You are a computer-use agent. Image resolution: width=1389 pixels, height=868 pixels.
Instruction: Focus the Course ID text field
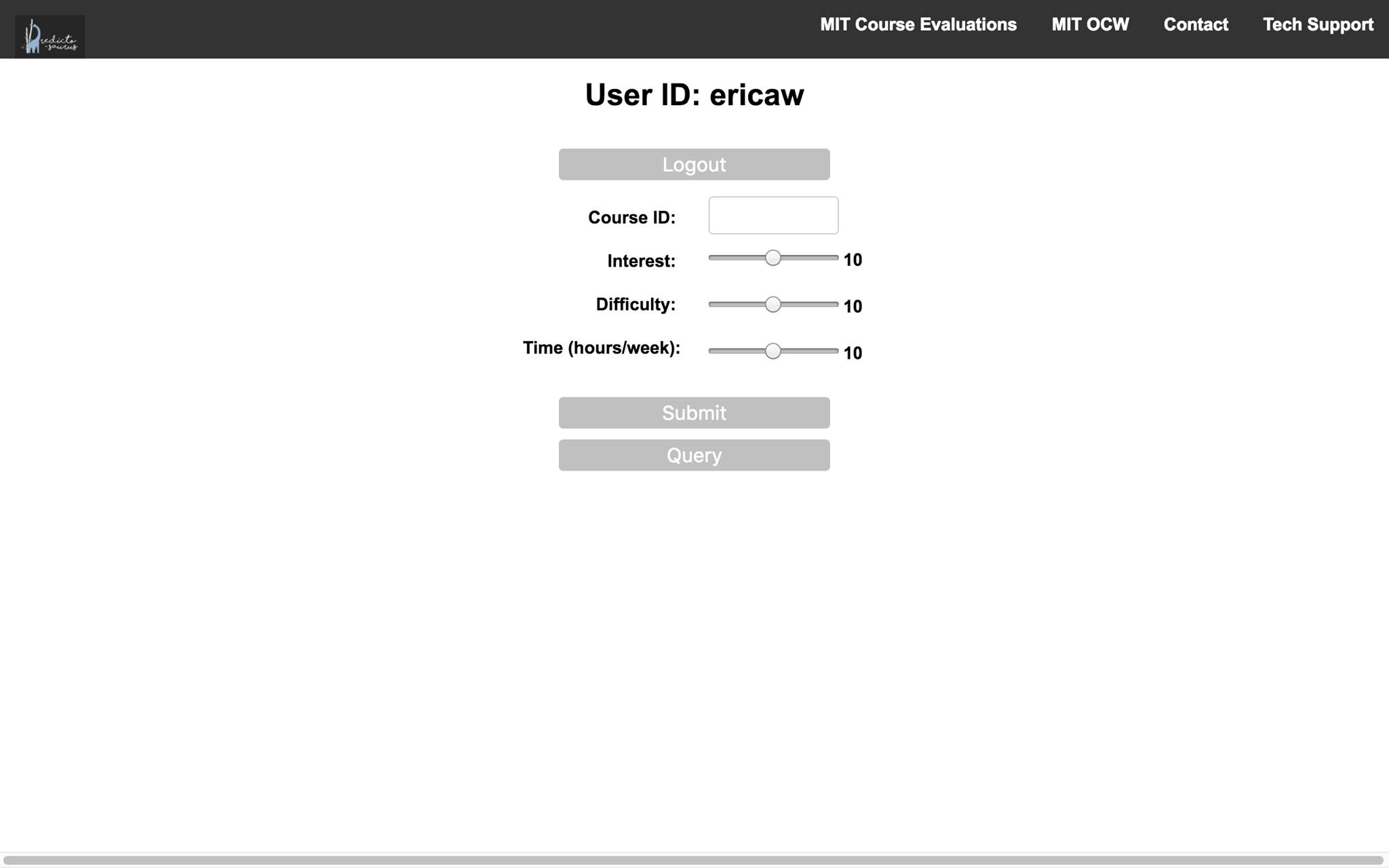pos(773,216)
